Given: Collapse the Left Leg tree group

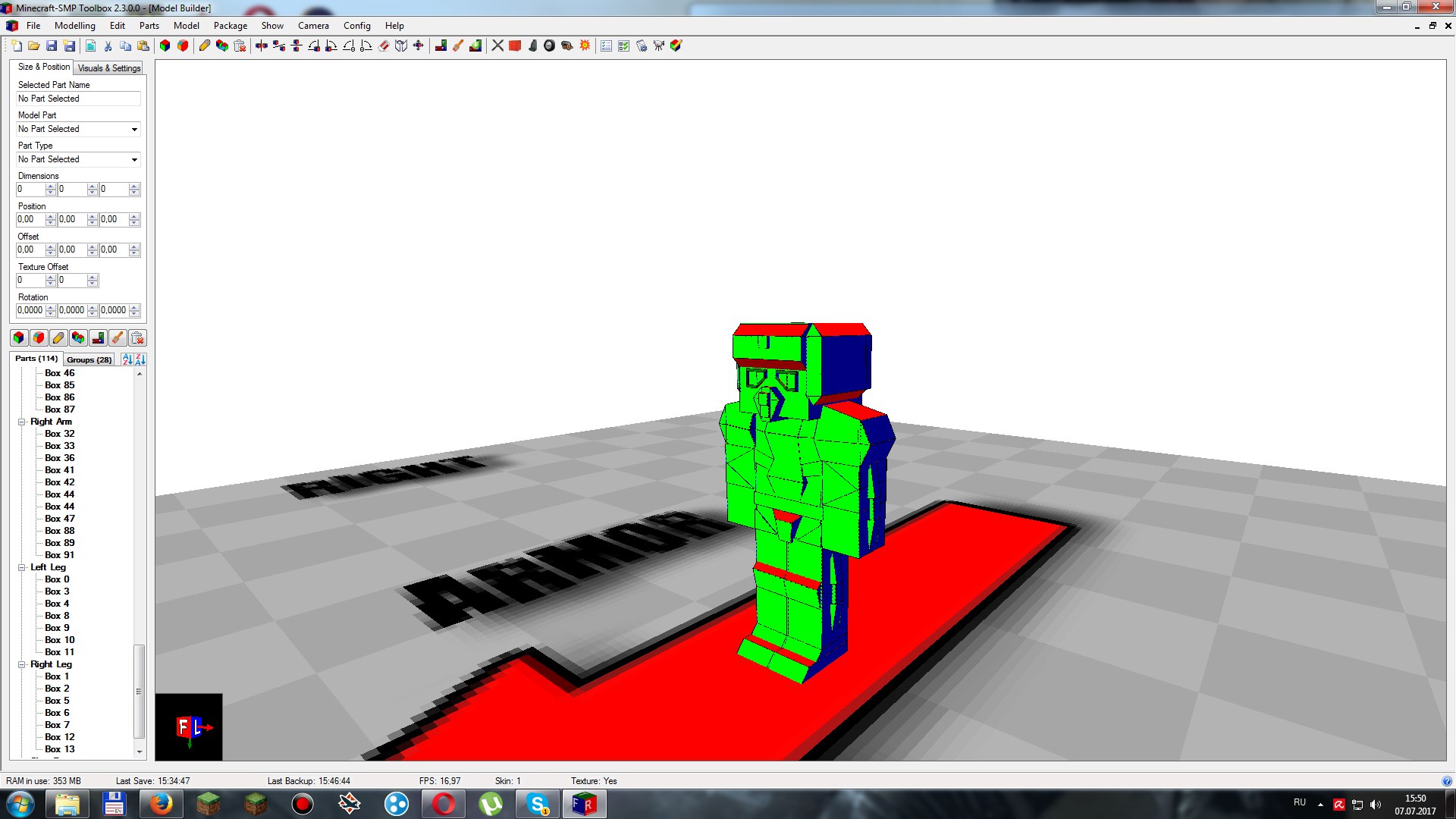Looking at the screenshot, I should [x=22, y=567].
